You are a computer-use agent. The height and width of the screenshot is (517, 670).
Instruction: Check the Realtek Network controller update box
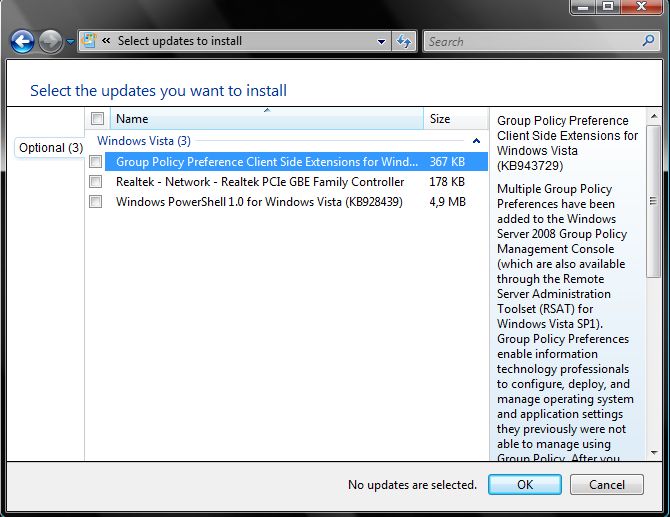[x=95, y=182]
